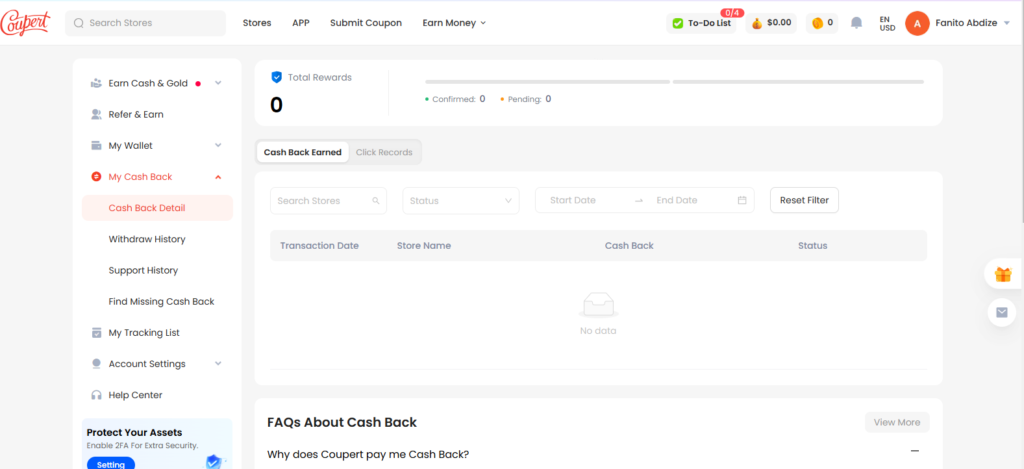Image resolution: width=1024 pixels, height=469 pixels.
Task: Click the floating envelope message icon
Action: click(1002, 313)
